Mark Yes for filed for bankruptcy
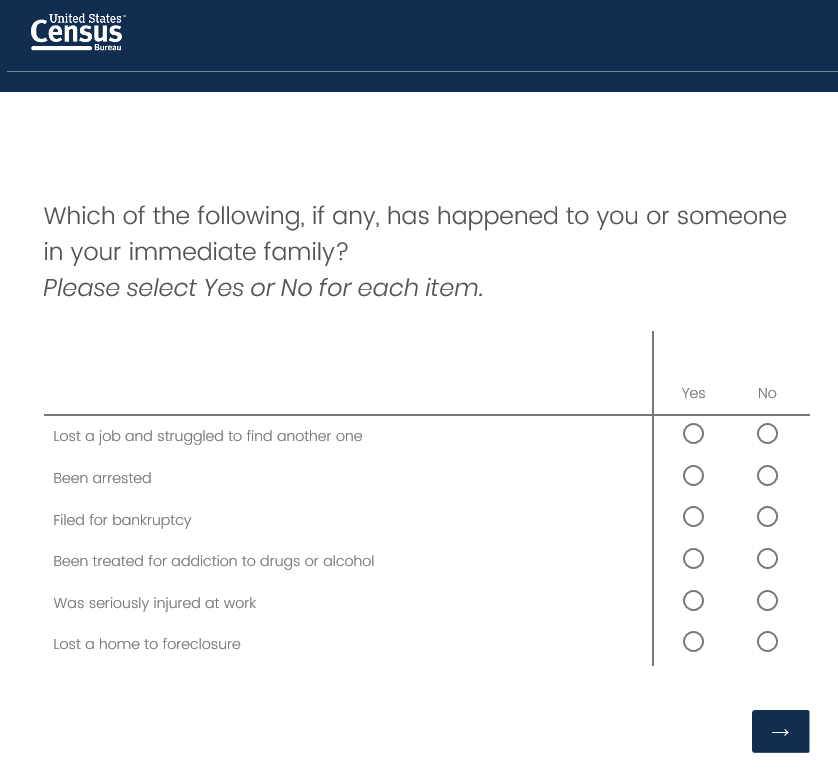 (693, 517)
